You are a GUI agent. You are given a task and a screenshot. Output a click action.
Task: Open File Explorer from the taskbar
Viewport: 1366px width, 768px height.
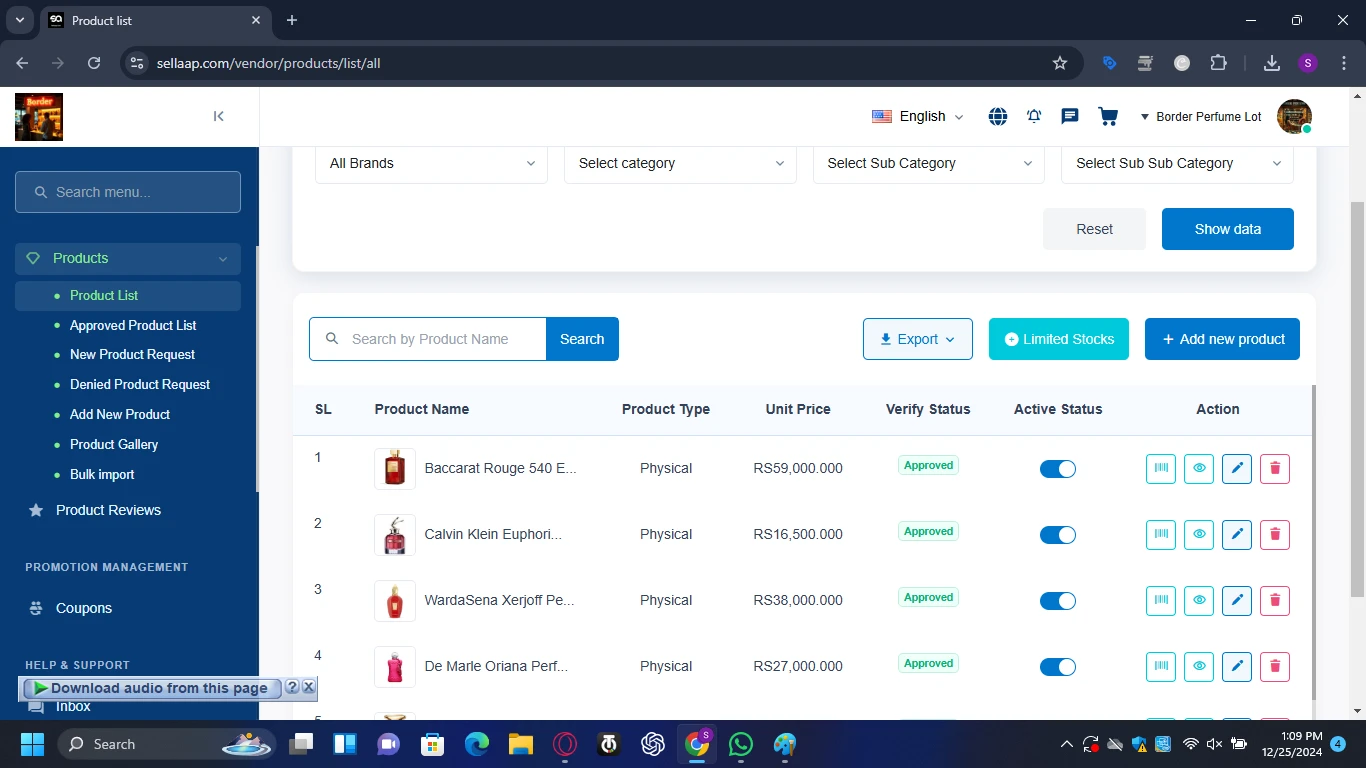(521, 744)
